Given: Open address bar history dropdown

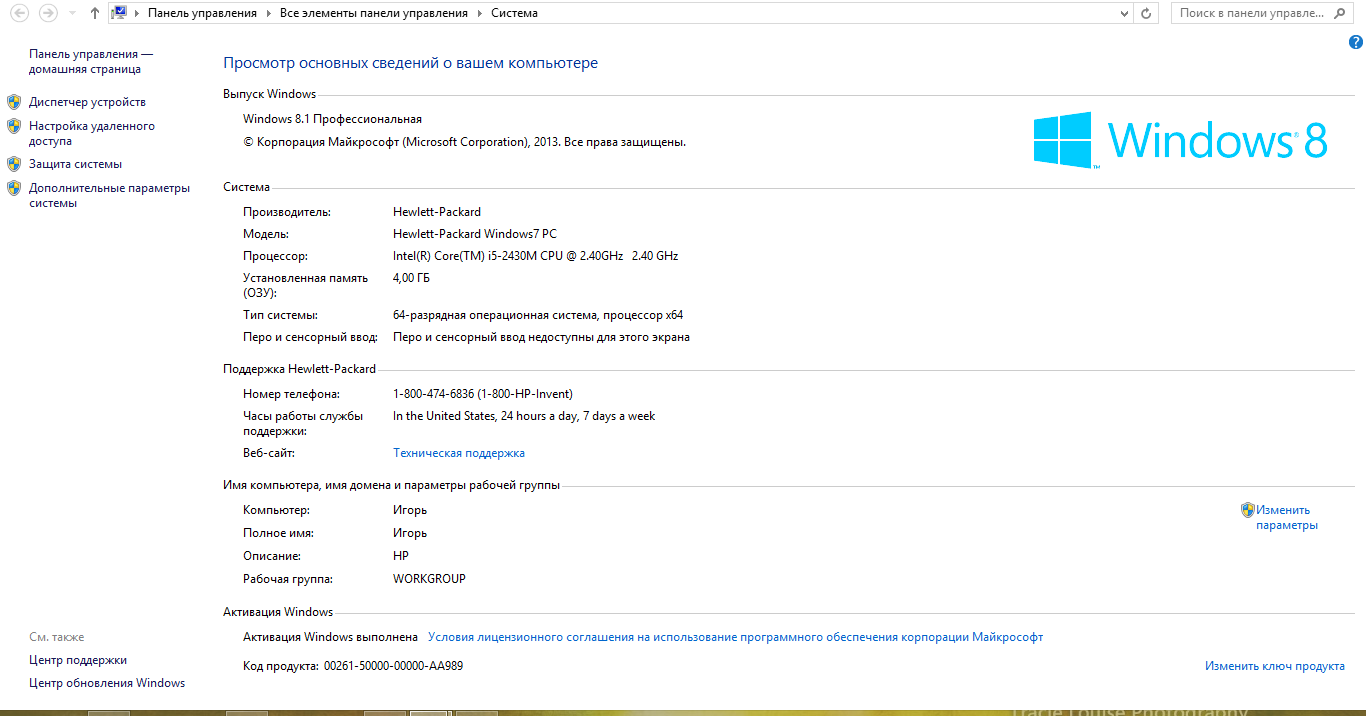Looking at the screenshot, I should [x=1124, y=14].
